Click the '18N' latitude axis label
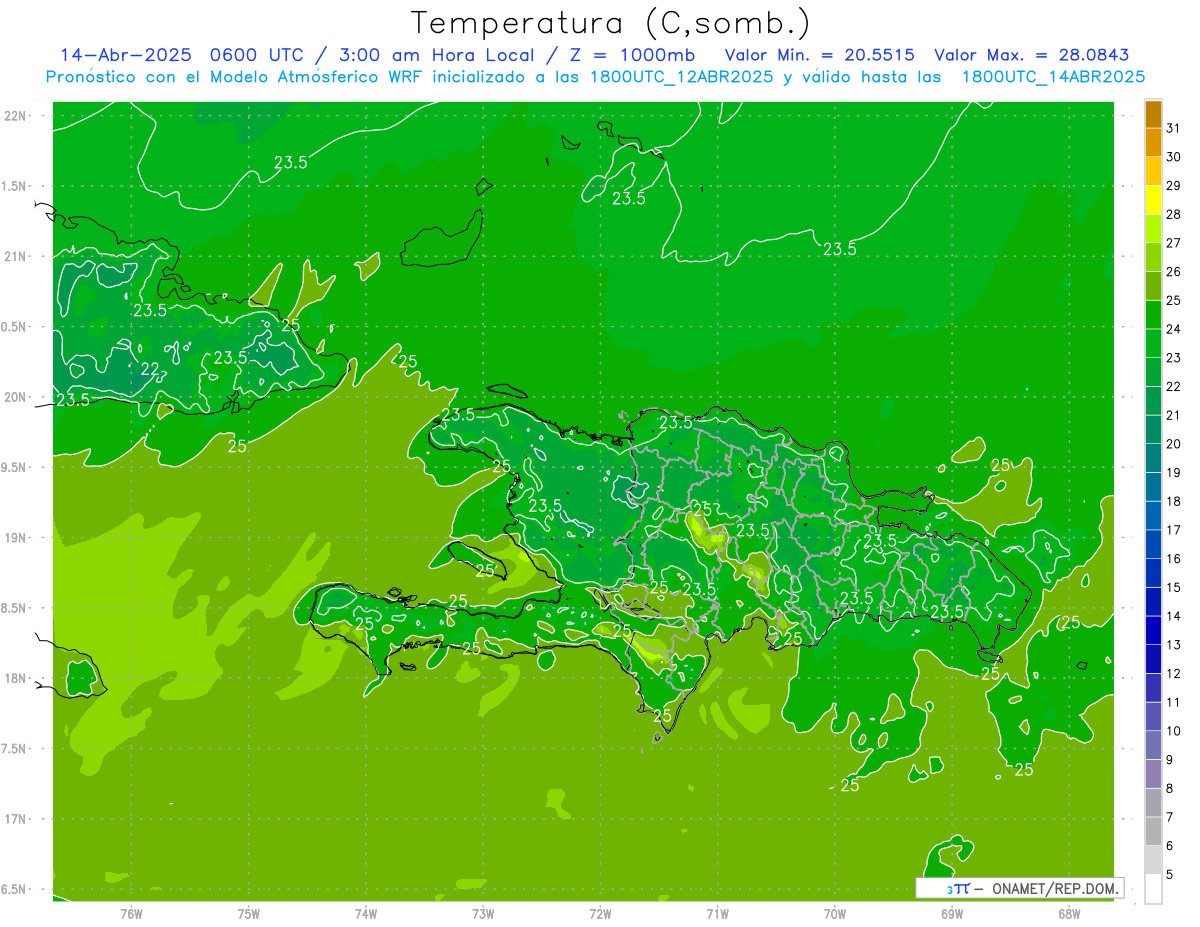1200x927 pixels. pos(17,678)
